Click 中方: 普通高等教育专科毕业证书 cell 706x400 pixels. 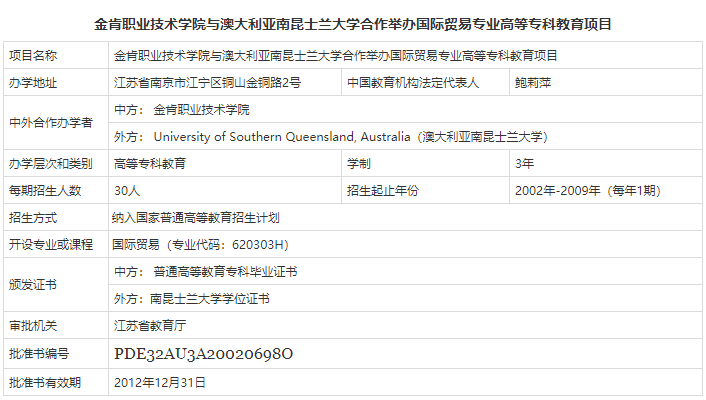(x=405, y=272)
